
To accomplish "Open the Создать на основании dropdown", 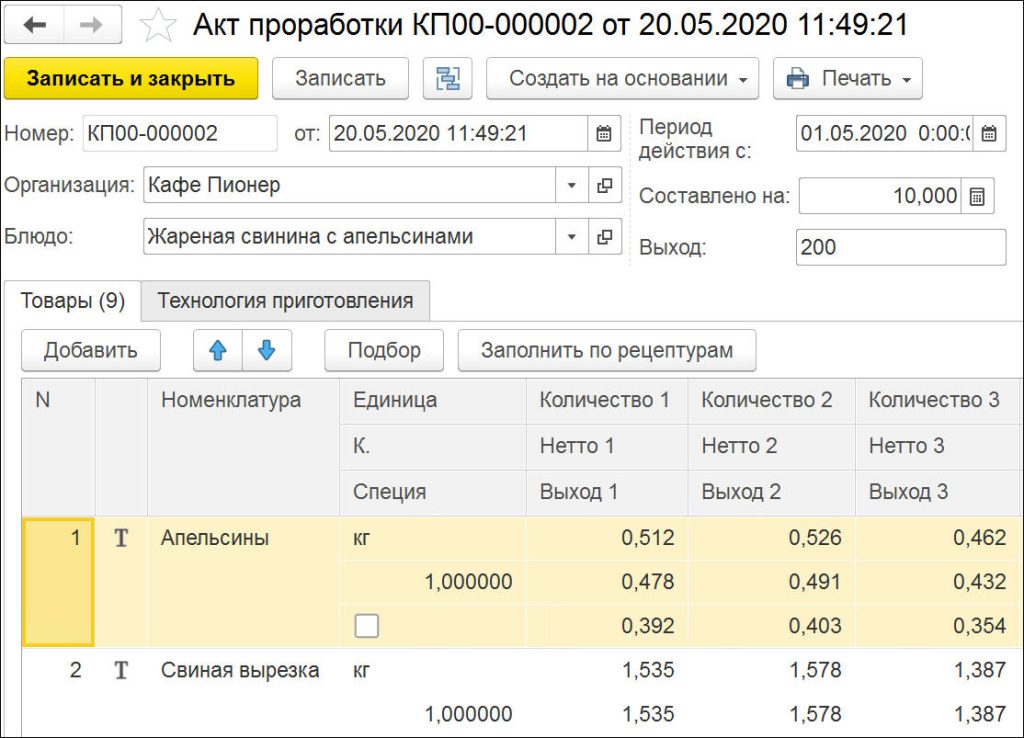I will point(622,78).
